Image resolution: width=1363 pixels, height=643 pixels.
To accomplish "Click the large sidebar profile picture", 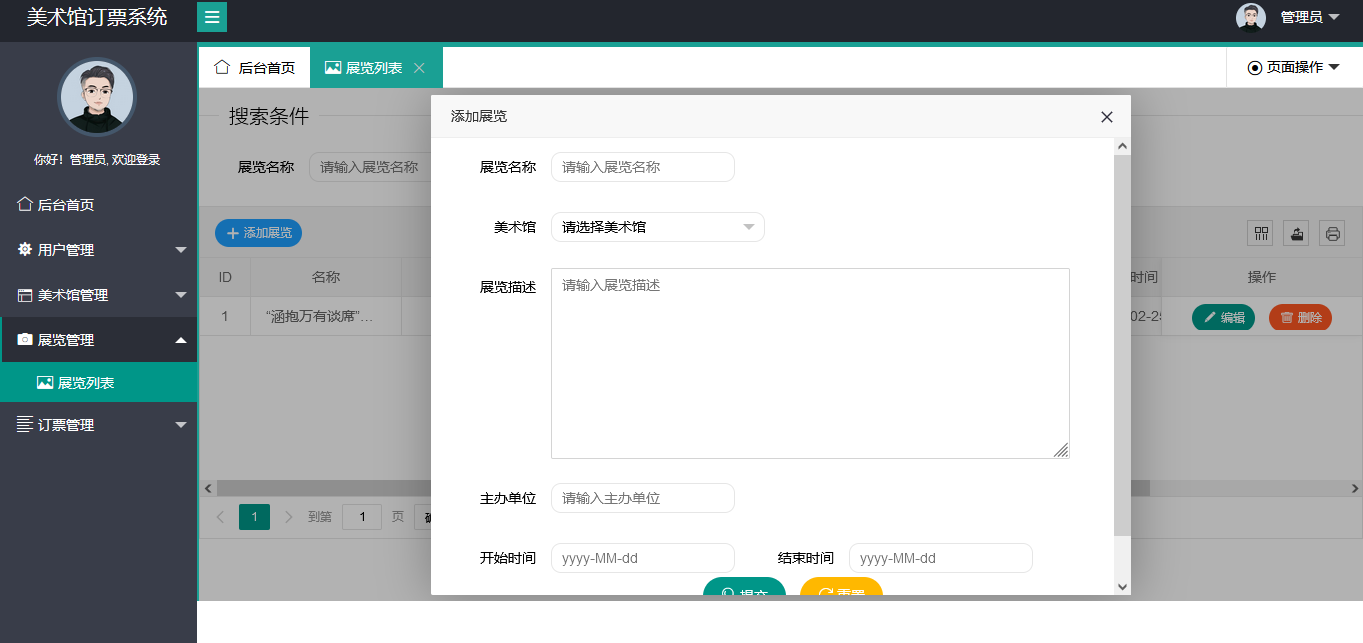I will 97,97.
